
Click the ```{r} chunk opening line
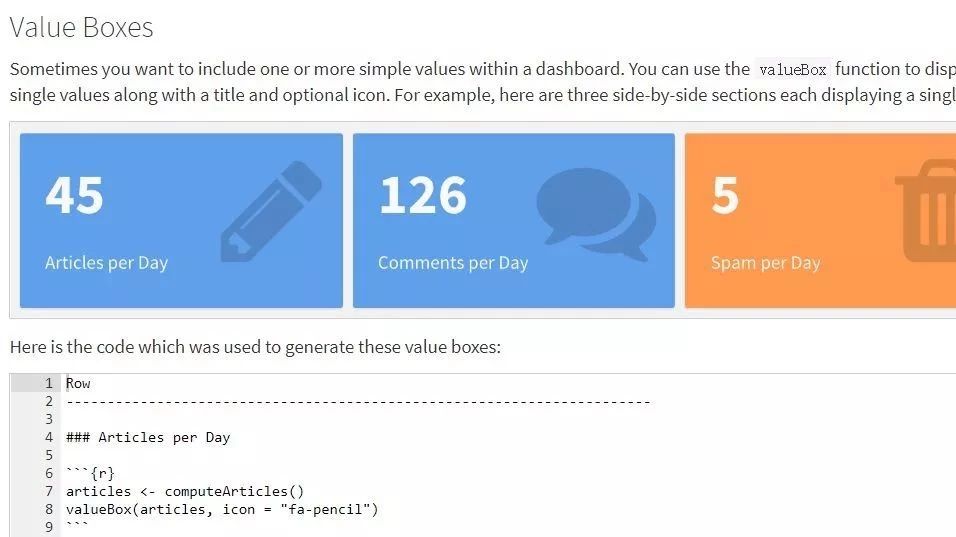90,473
